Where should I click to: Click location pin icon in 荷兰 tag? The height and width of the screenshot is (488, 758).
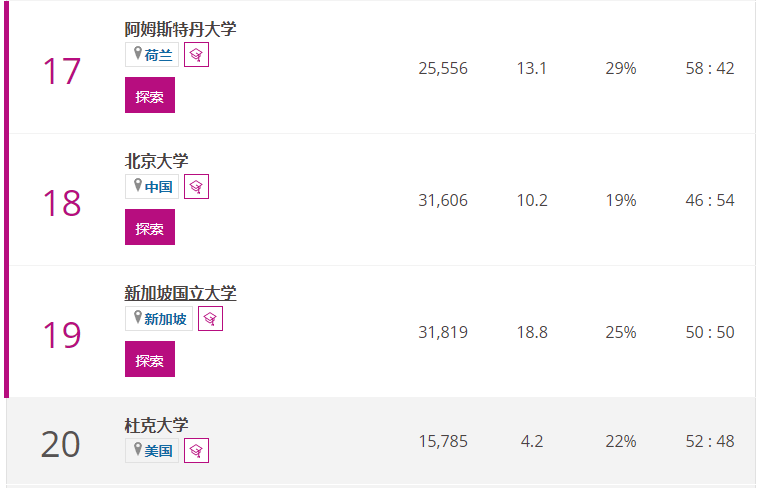click(138, 53)
